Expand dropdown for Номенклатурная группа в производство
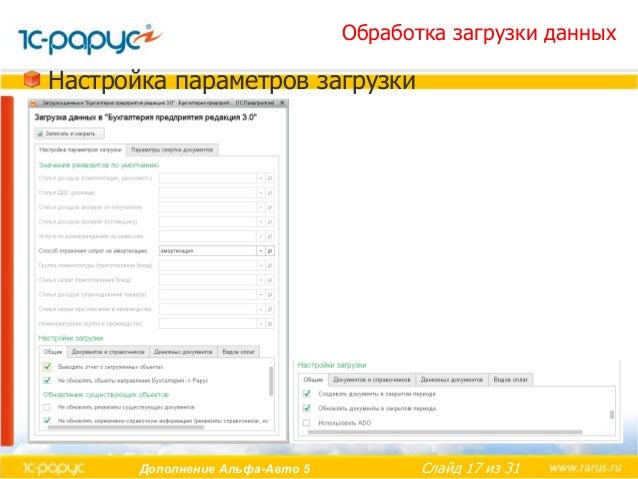The width and height of the screenshot is (638, 479). tap(261, 324)
